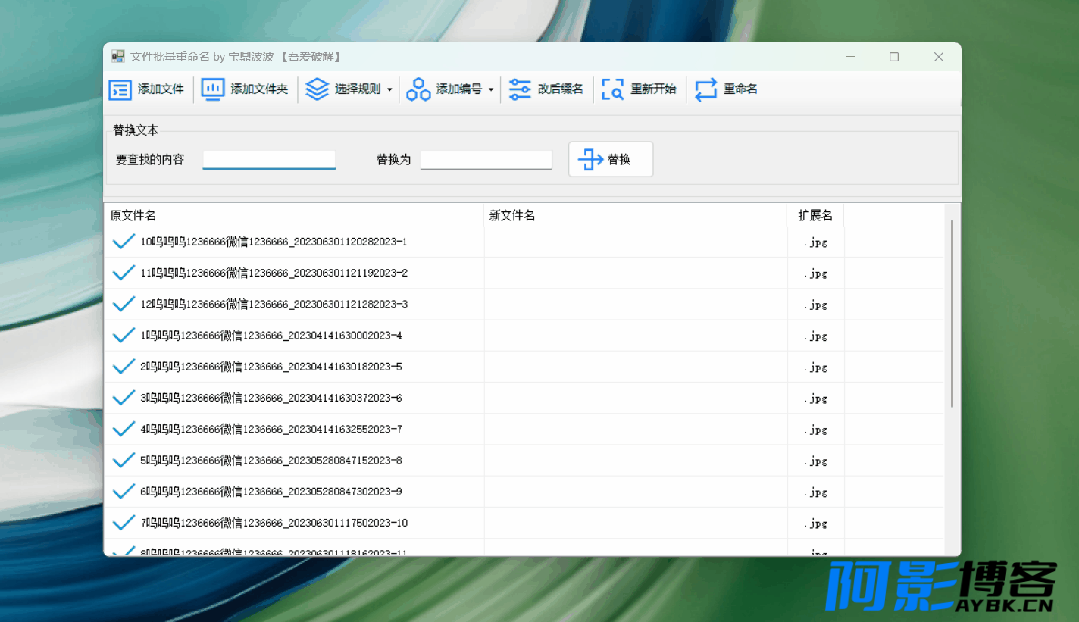Select the filename ending 2023-10
This screenshot has width=1079, height=622.
(x=274, y=523)
